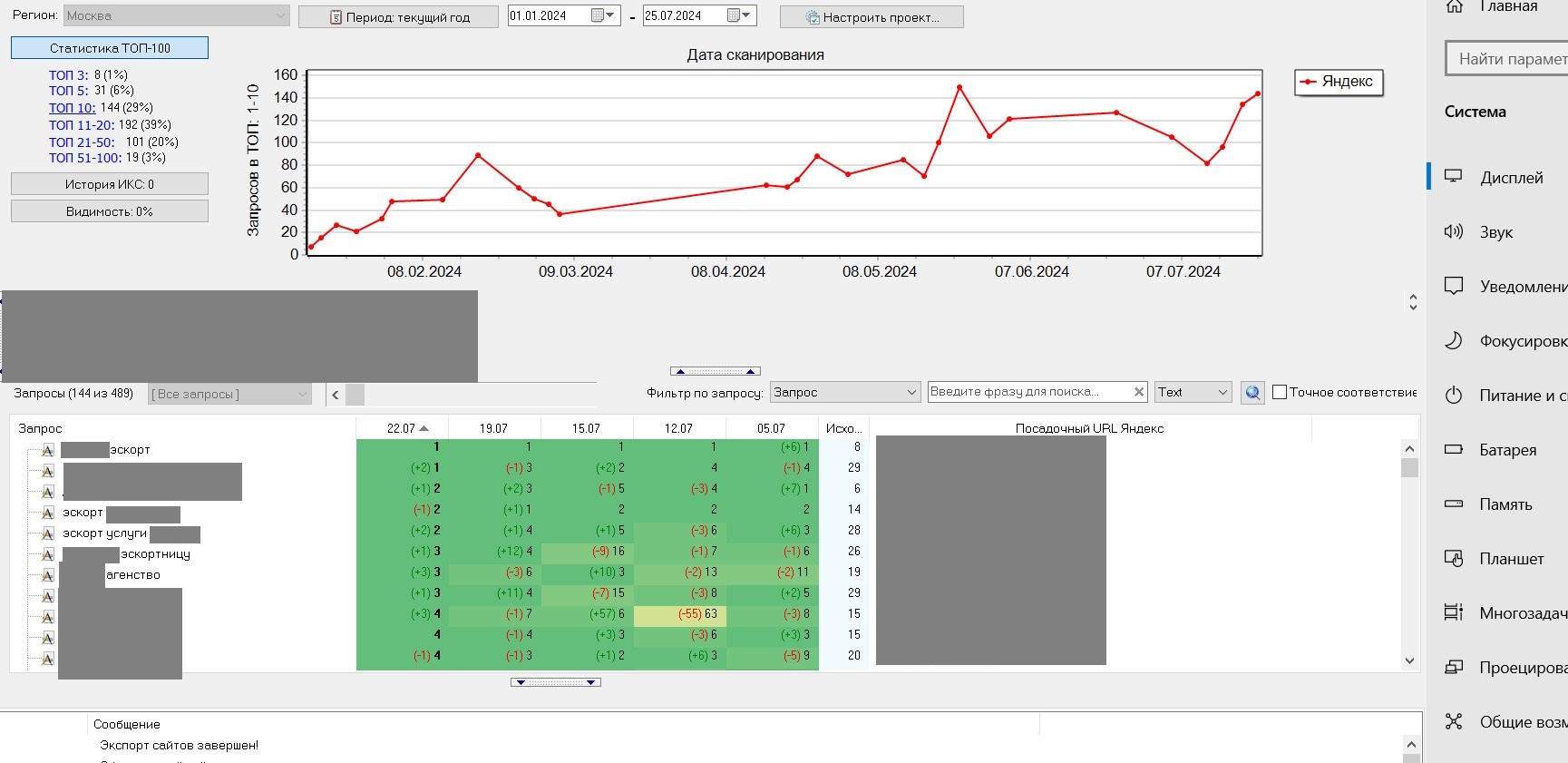Click the 'Исхо...' column header
1568x763 pixels.
(843, 428)
